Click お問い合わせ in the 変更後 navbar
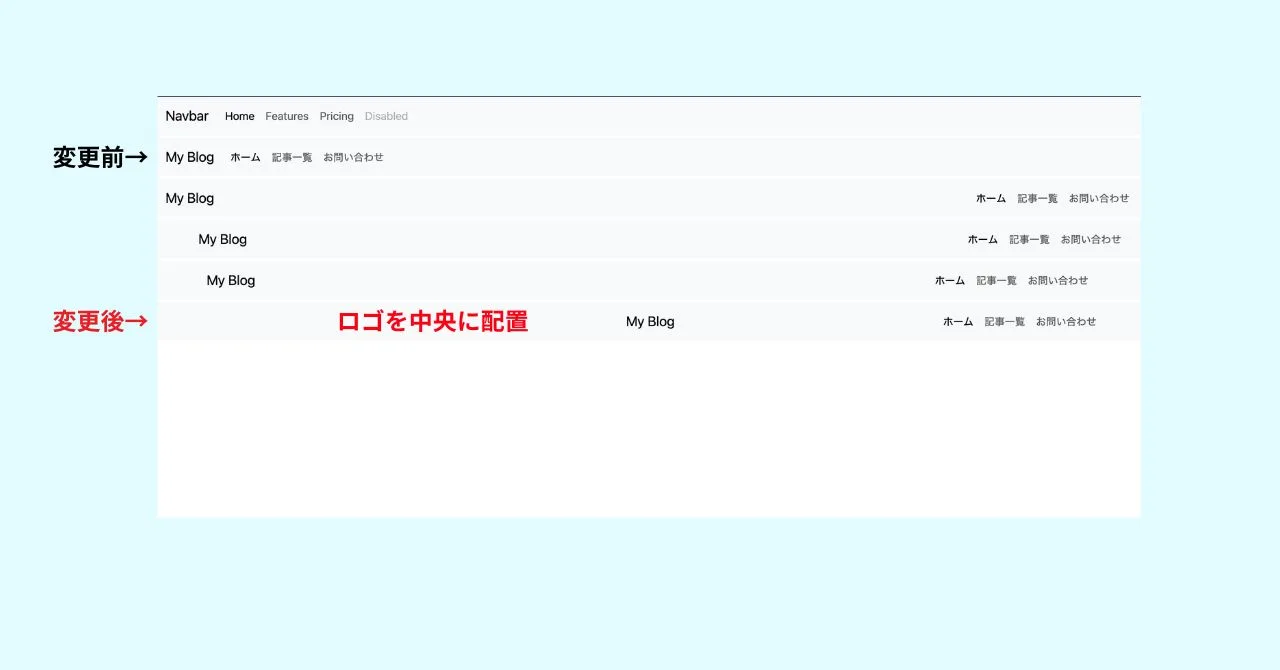The width and height of the screenshot is (1280, 670). 1066,321
